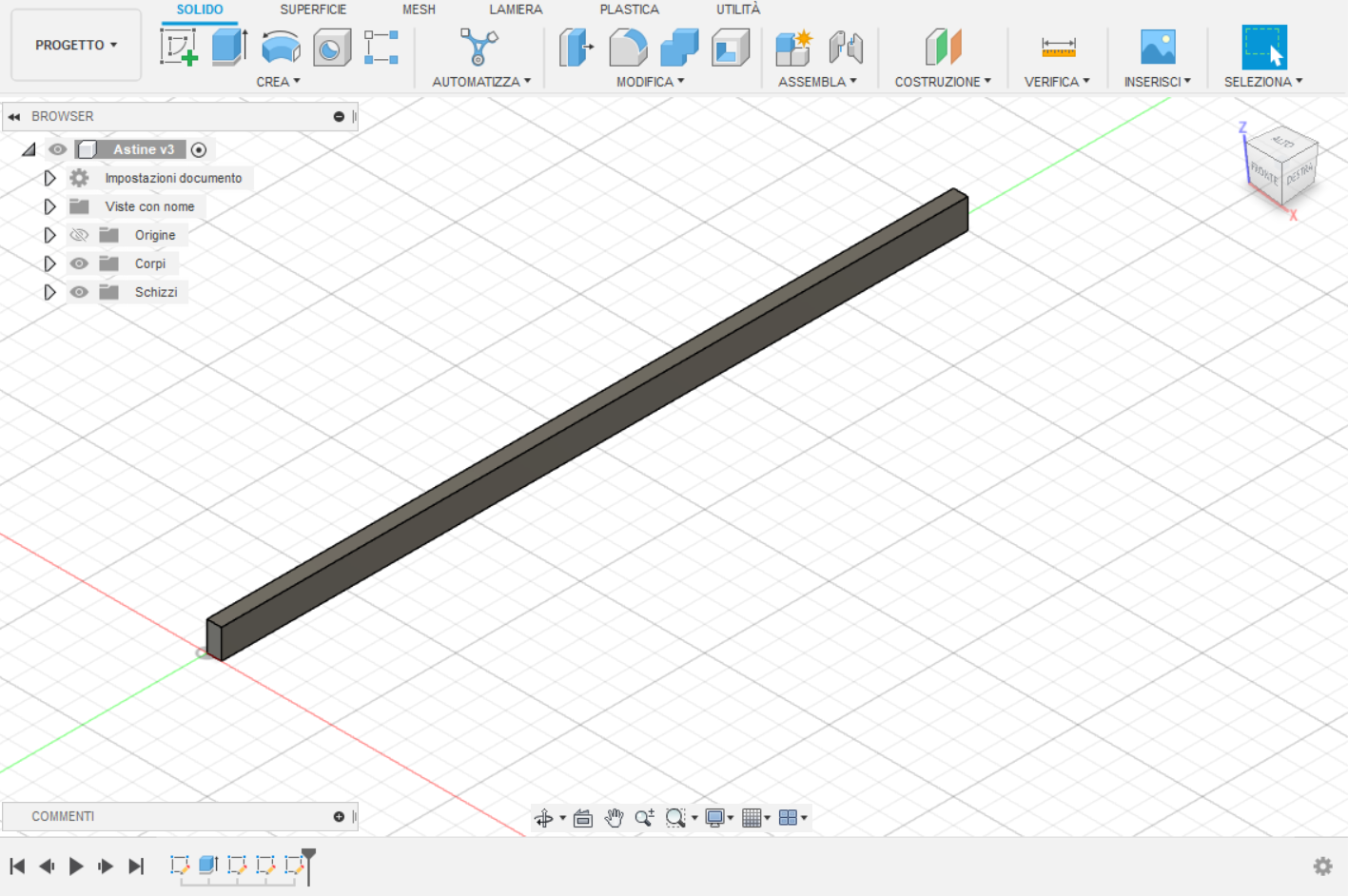Collapse the BROWSER panel with double arrows

click(x=14, y=117)
